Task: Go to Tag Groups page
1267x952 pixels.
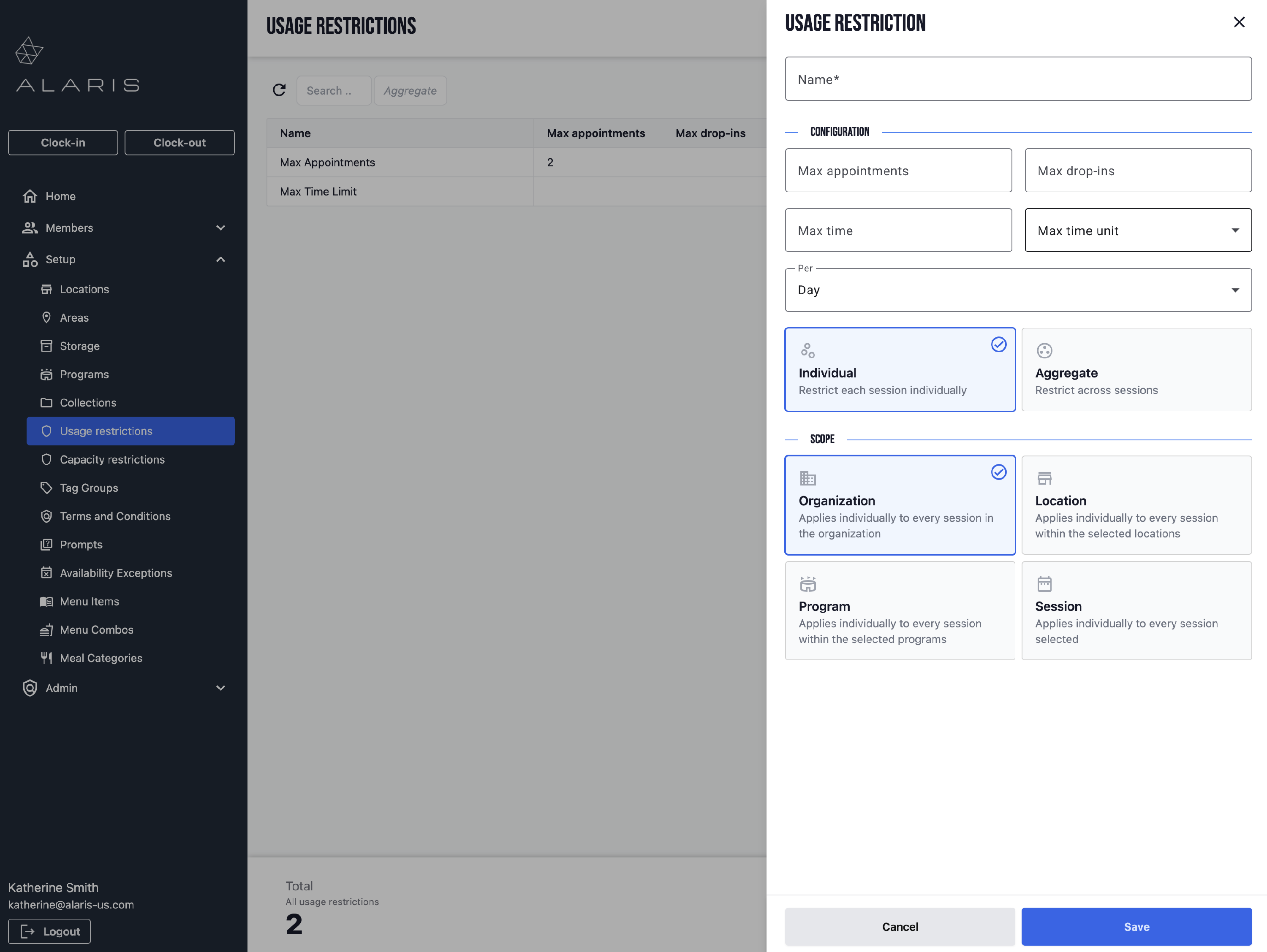Action: pos(131,488)
